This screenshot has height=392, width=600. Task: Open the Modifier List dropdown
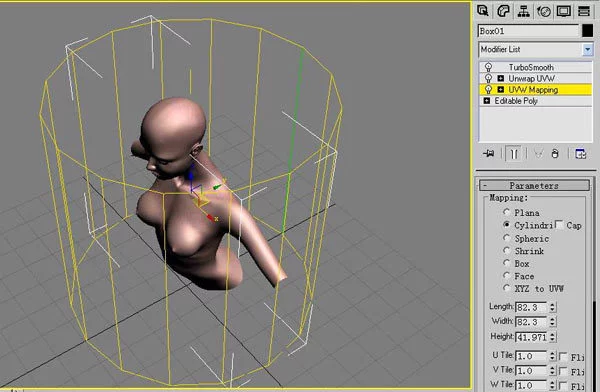[x=587, y=49]
